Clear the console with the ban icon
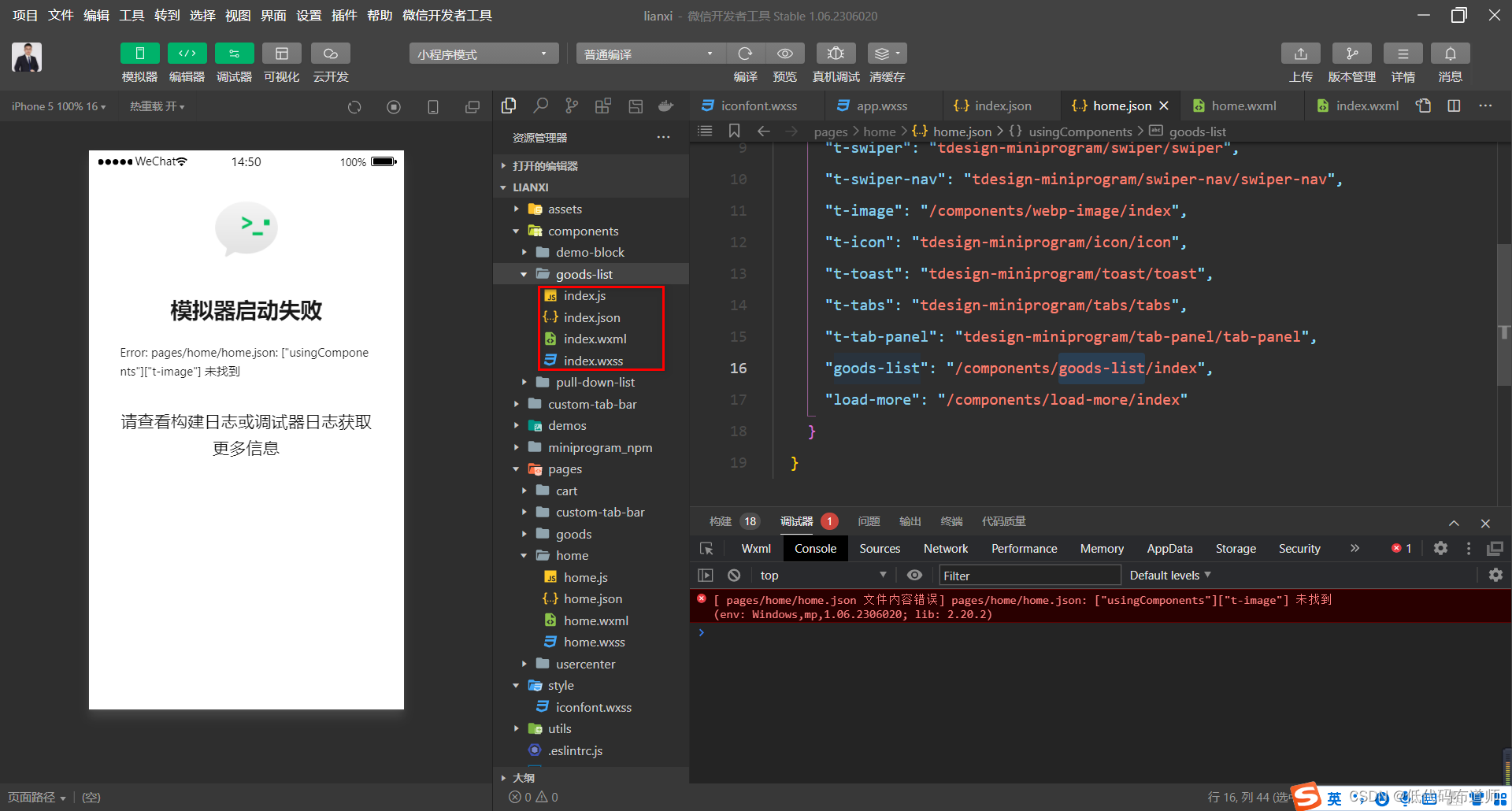 point(734,576)
